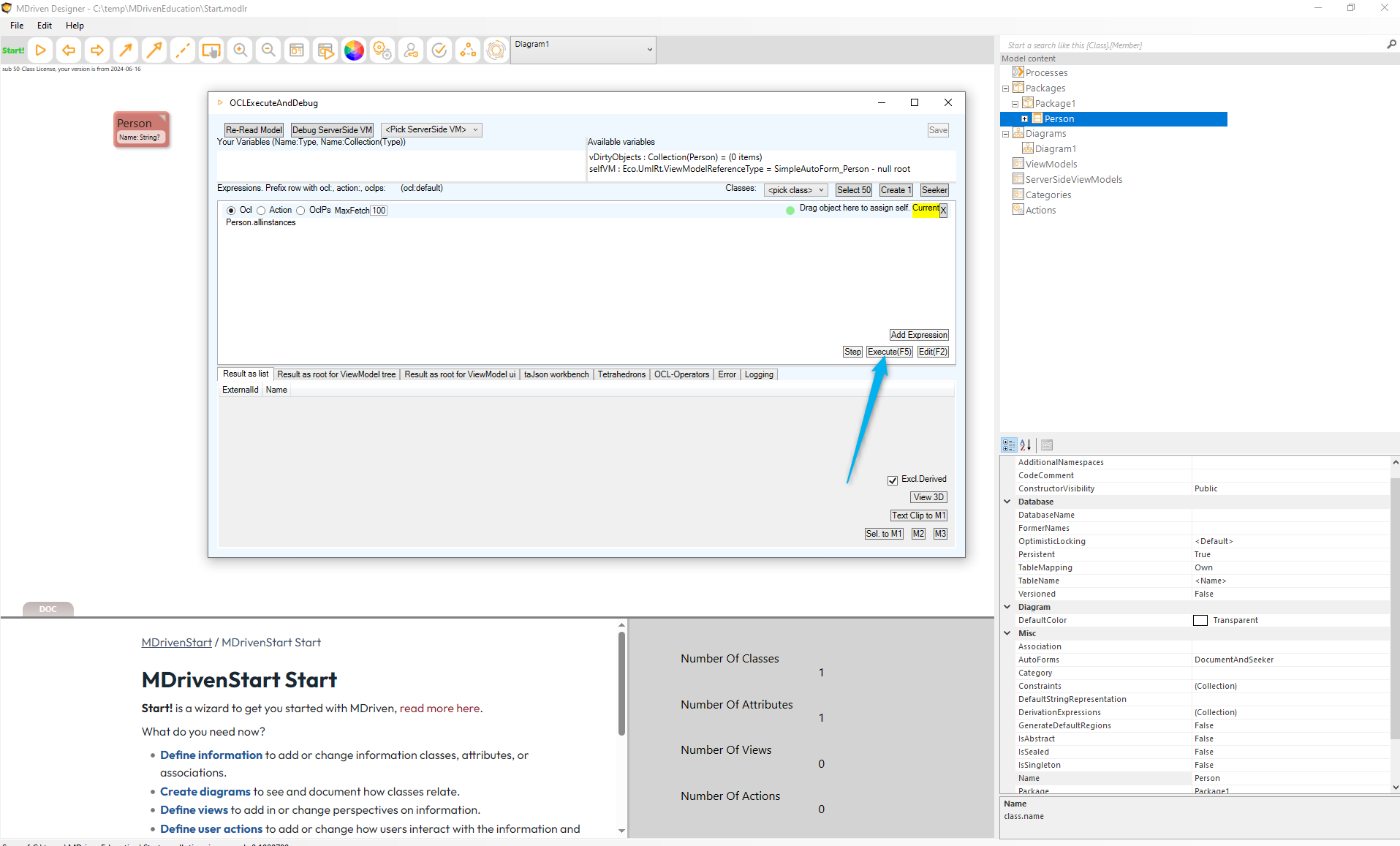
Task: Click the user key access icon
Action: (x=411, y=50)
